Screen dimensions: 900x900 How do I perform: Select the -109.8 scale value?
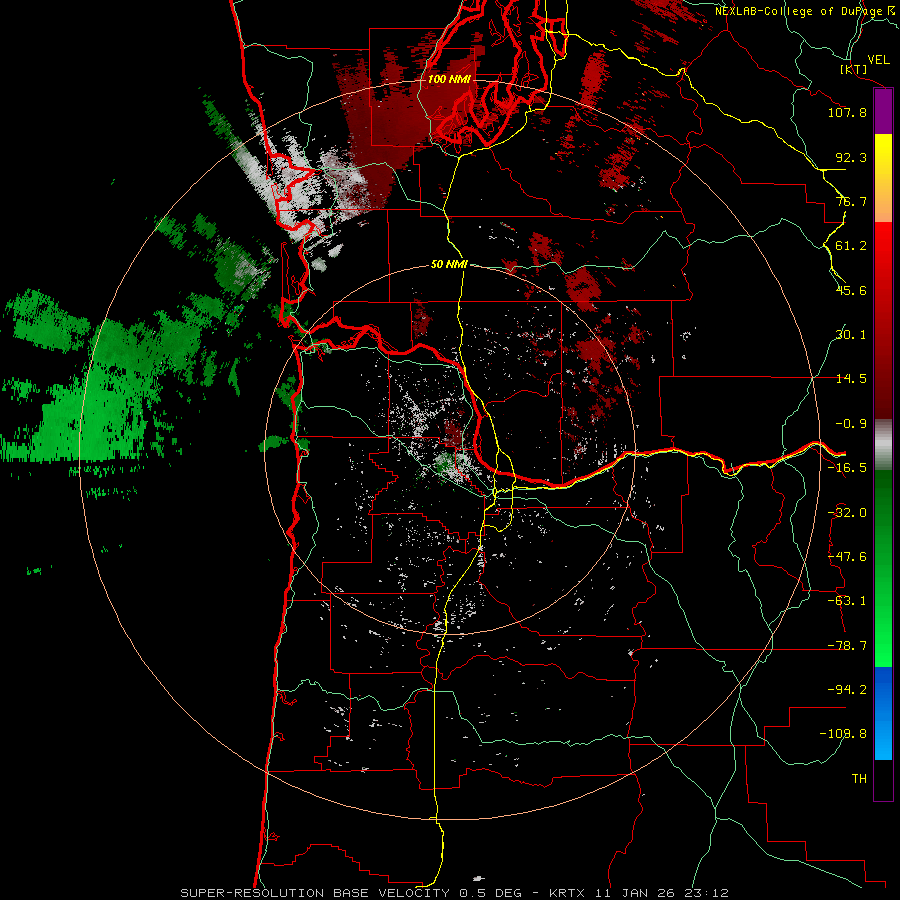tap(843, 734)
